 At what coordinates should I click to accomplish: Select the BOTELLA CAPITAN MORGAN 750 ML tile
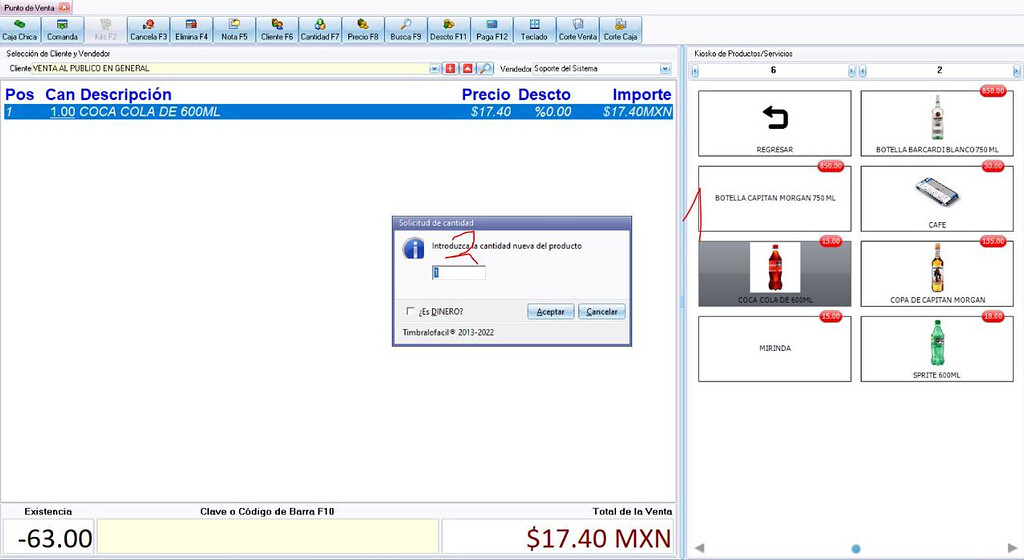(775, 198)
